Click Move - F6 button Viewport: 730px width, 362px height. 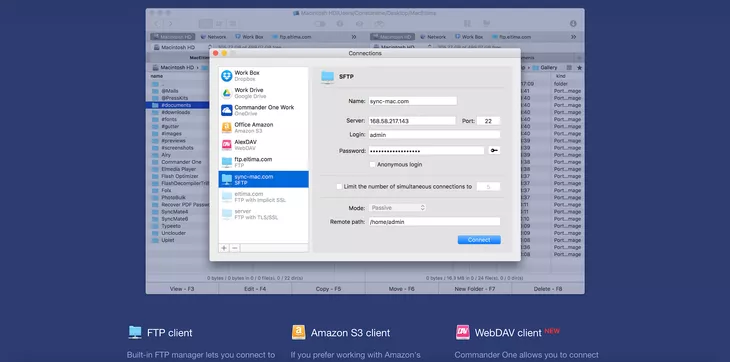[401, 288]
